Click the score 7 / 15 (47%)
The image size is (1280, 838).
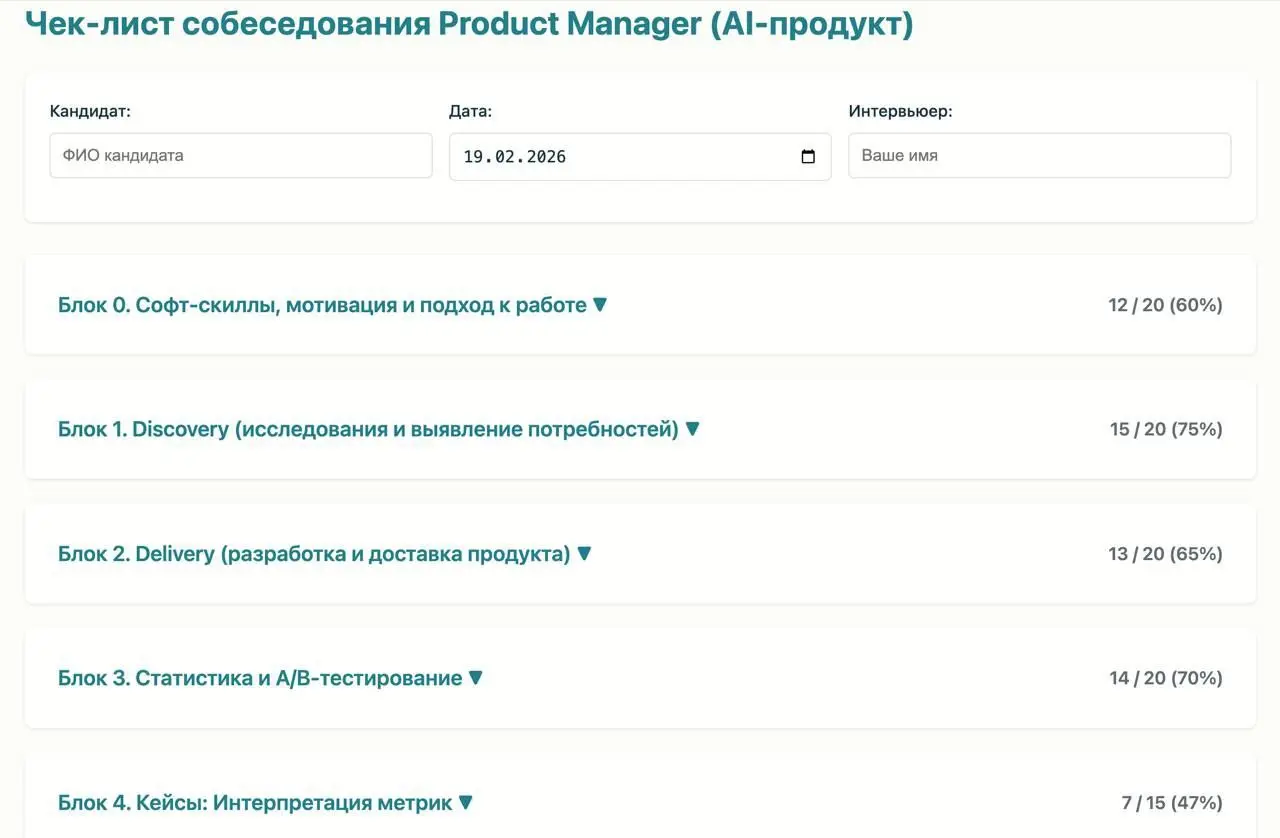tap(1172, 803)
